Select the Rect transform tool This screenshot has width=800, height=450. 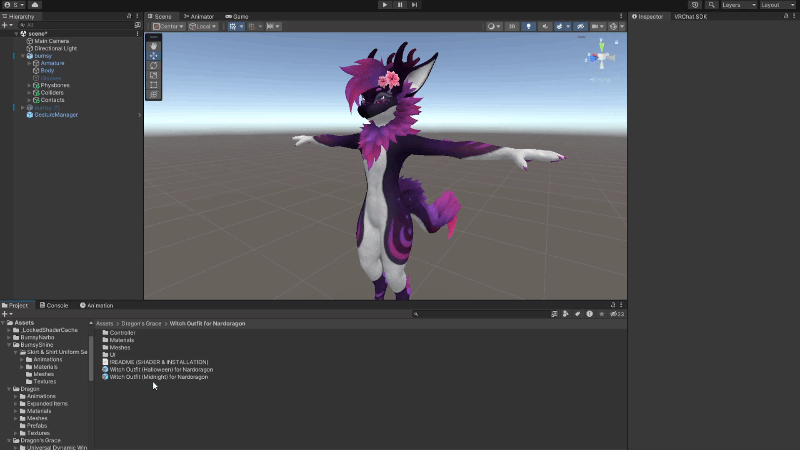point(154,85)
